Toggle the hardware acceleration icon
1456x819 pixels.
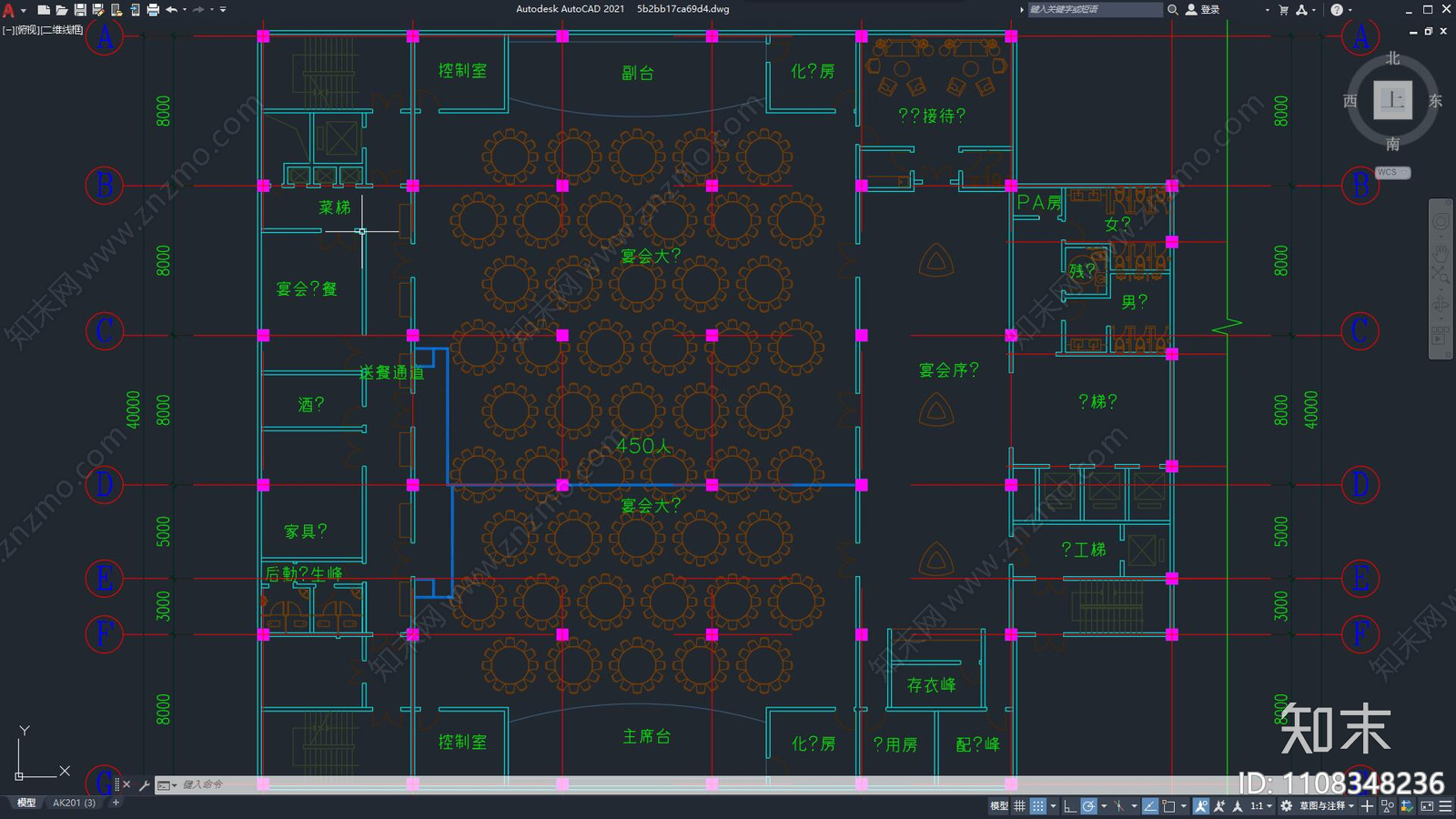pos(1408,806)
